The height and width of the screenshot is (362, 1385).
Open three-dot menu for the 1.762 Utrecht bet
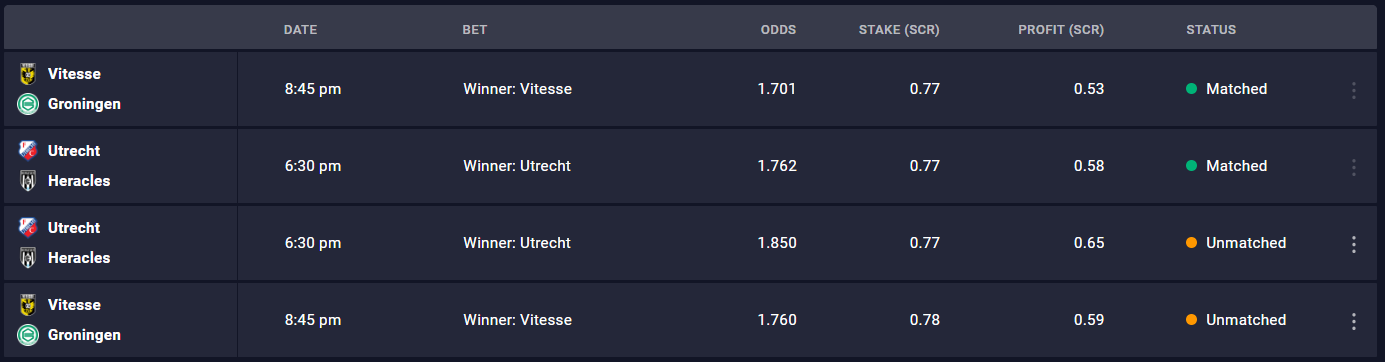pos(1354,167)
